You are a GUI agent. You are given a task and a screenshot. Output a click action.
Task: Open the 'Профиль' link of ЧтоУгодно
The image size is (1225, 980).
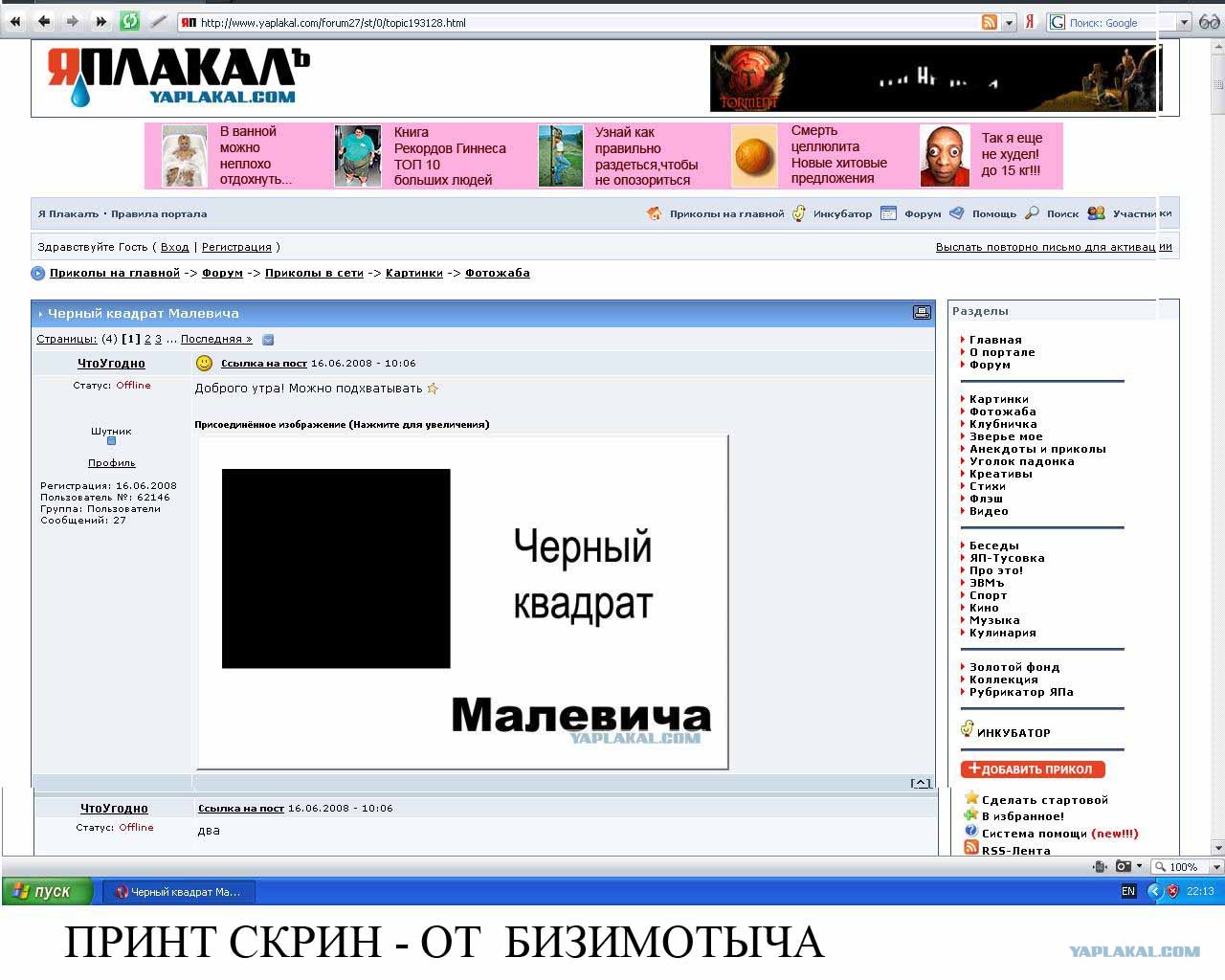tap(112, 463)
